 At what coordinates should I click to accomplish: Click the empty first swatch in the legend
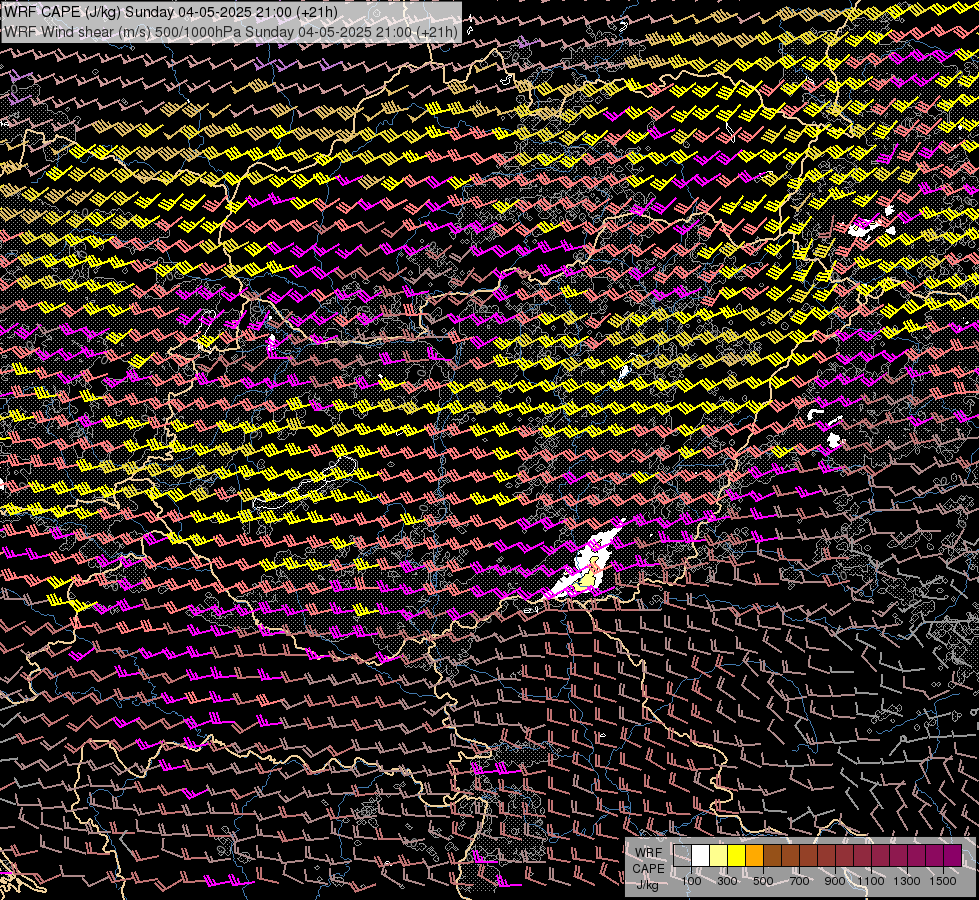pos(682,856)
